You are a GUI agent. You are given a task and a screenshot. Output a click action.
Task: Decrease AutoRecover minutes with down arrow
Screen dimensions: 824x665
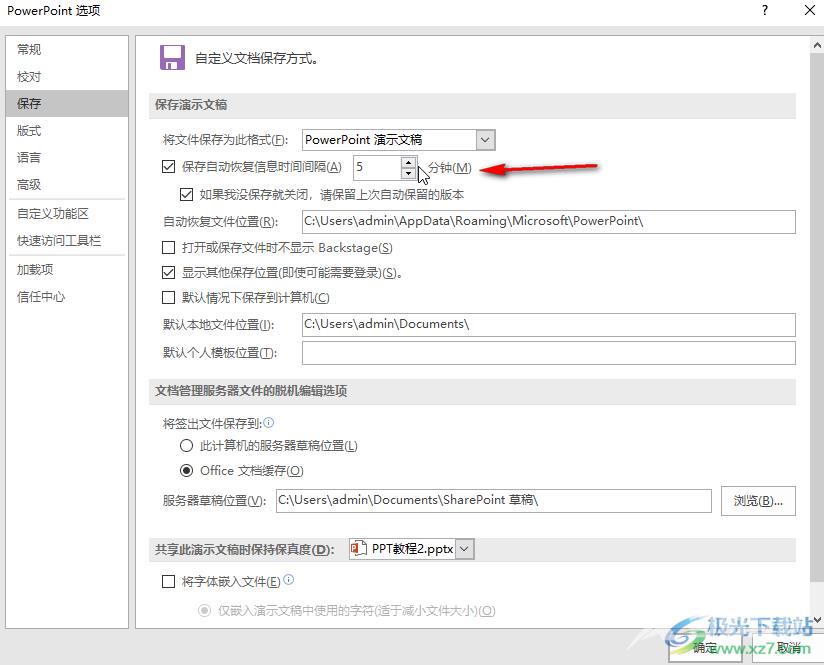pos(408,173)
